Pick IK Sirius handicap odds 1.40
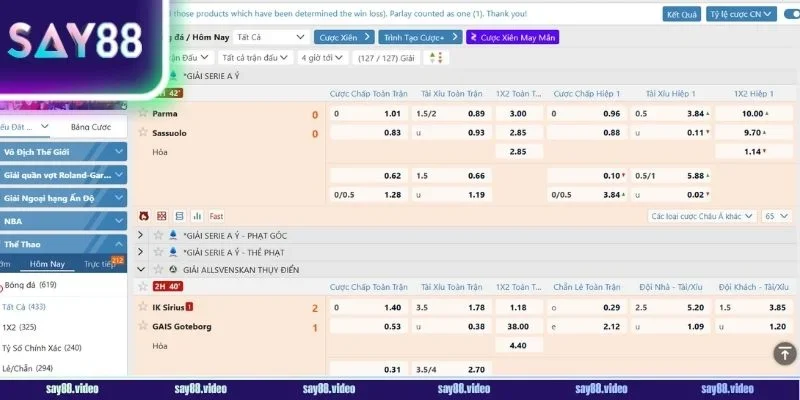 tap(369, 308)
